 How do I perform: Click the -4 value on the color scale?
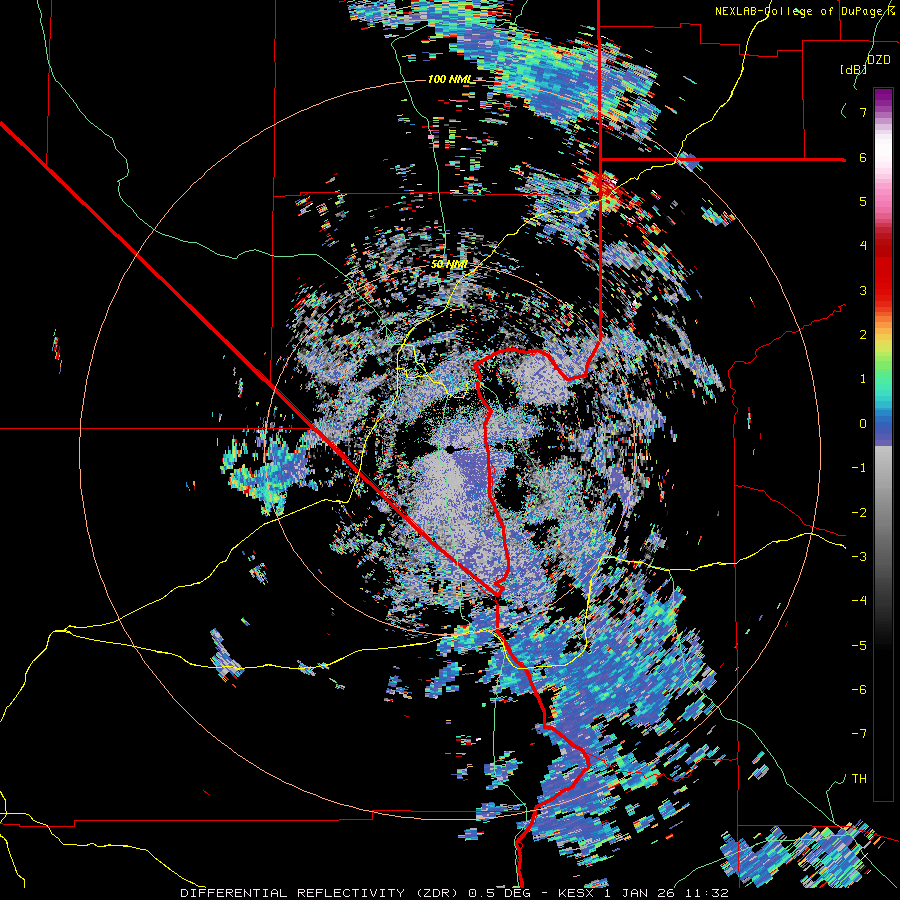pos(859,601)
